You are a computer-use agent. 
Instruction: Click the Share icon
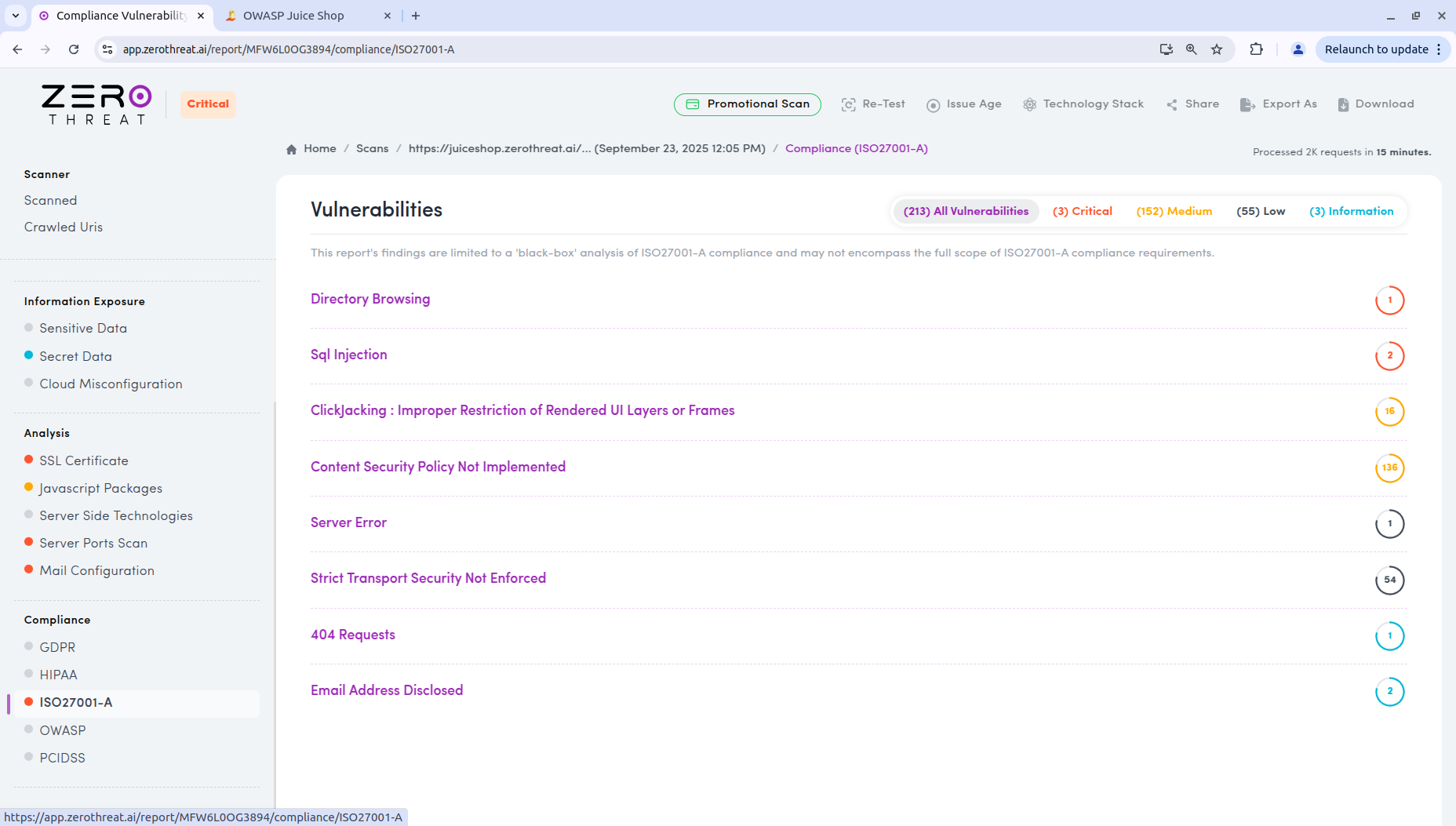click(x=1171, y=104)
